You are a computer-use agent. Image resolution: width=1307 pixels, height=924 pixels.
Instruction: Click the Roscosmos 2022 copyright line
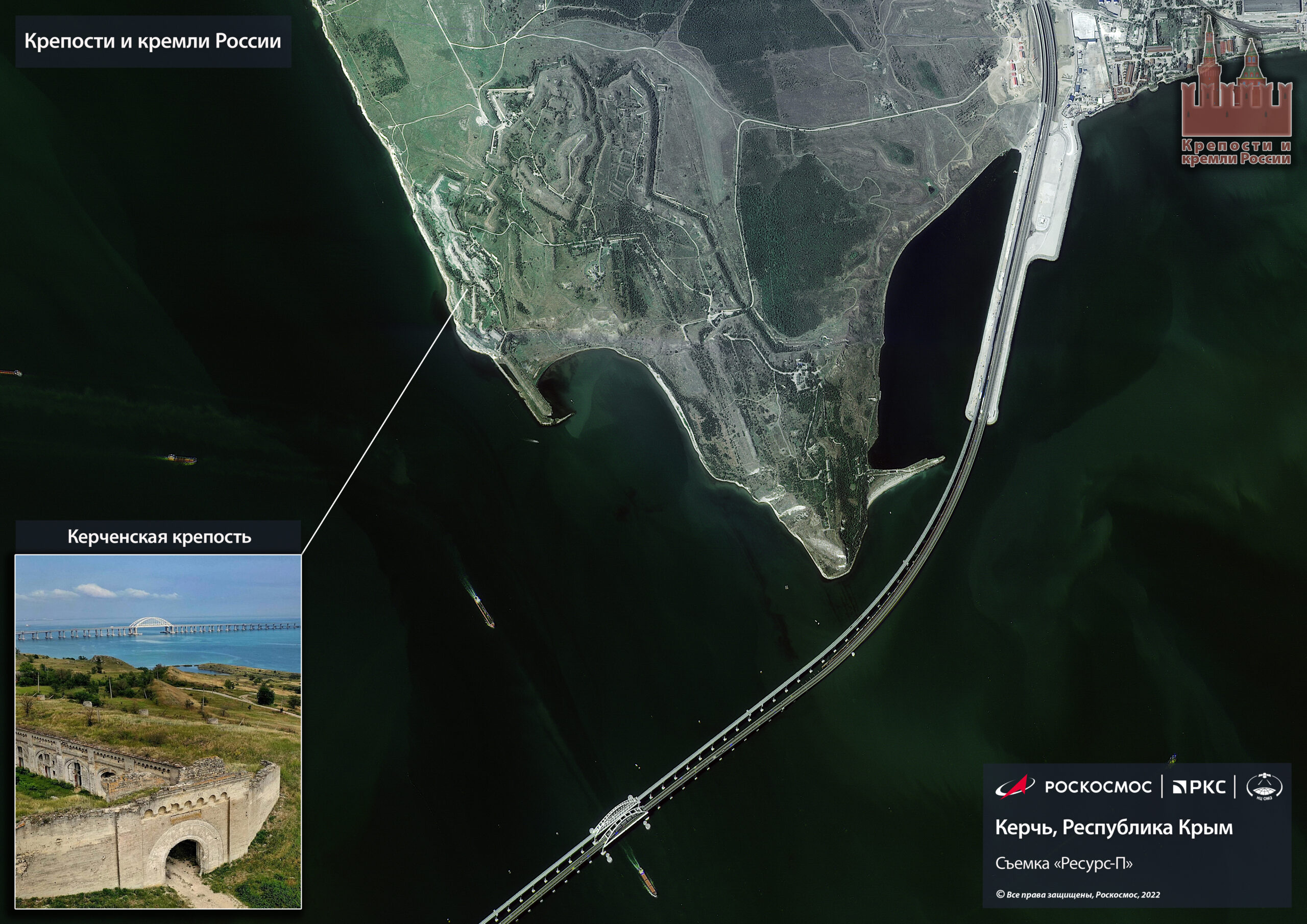[1078, 894]
